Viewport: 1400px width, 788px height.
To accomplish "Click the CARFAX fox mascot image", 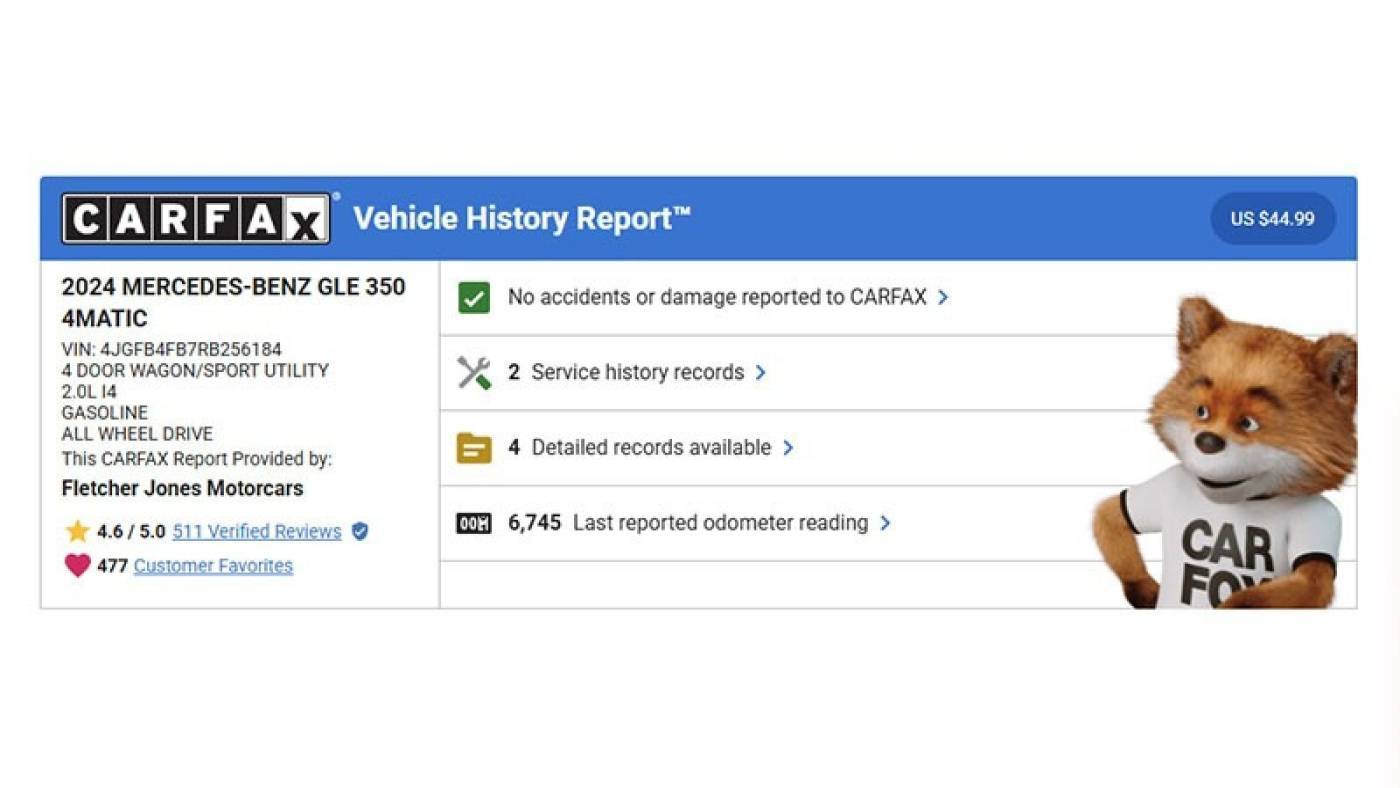I will [x=1226, y=452].
